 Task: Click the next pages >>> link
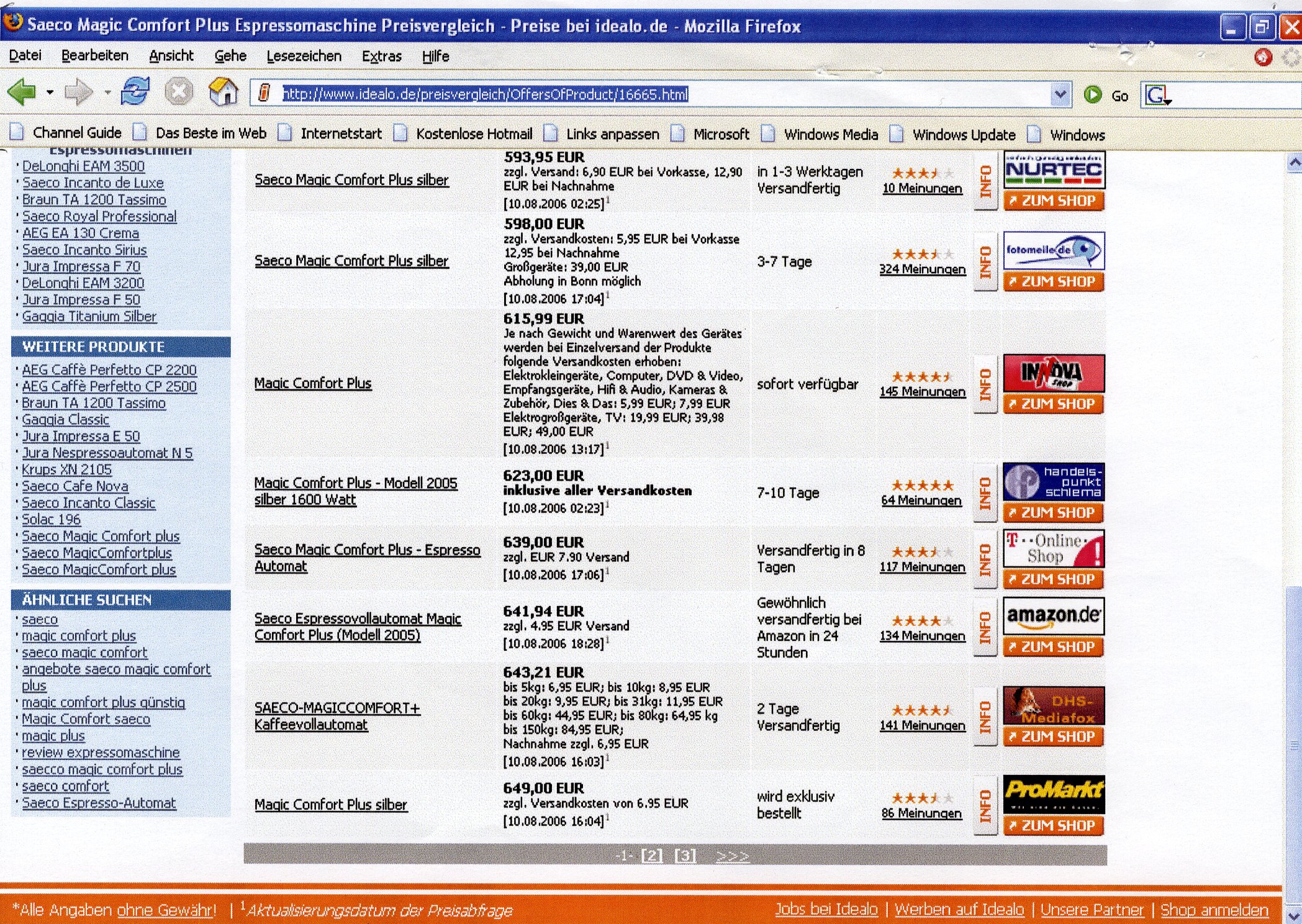pyautogui.click(x=733, y=856)
